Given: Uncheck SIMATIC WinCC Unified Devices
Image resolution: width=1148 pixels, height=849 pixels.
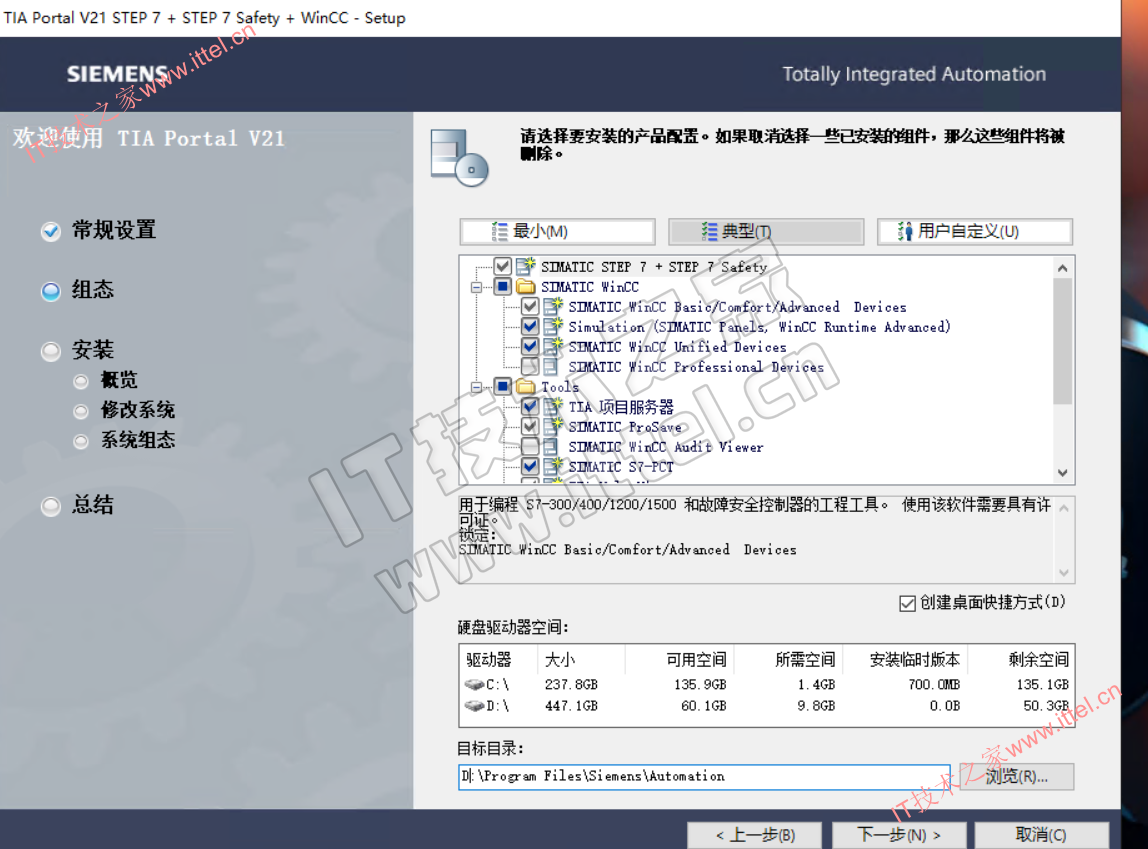Looking at the screenshot, I should click(x=530, y=347).
